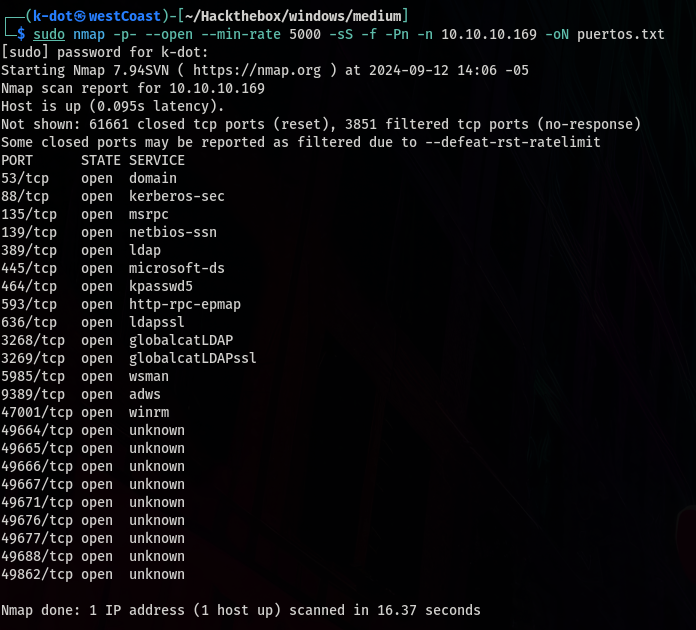The width and height of the screenshot is (696, 630).
Task: Click the PORT column header
Action: tap(17, 160)
